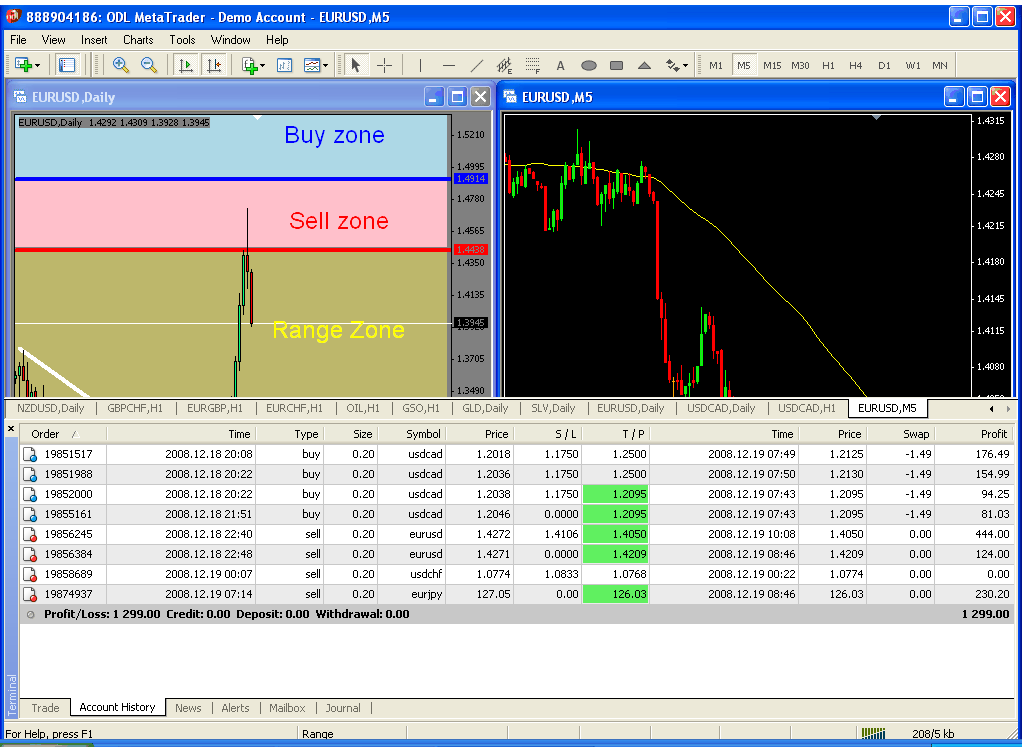Select order 19856245 row in Account History
The height and width of the screenshot is (747, 1022).
point(517,535)
